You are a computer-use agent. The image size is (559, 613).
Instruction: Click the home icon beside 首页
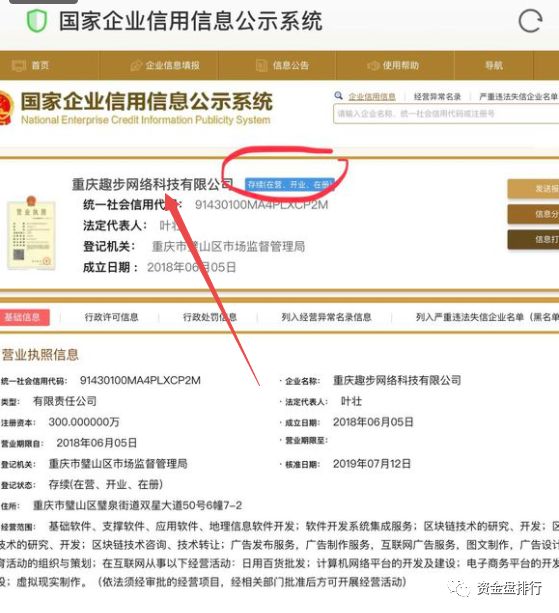[19, 65]
